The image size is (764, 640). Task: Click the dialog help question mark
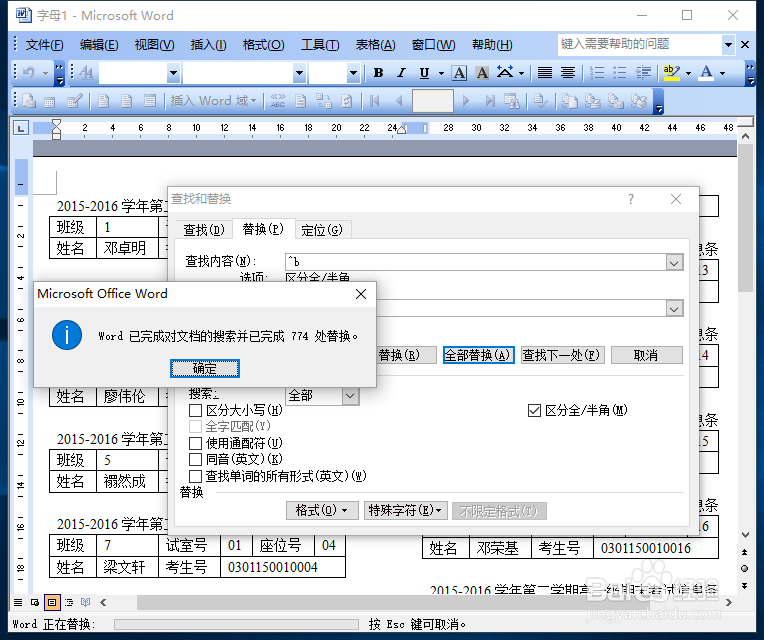631,199
